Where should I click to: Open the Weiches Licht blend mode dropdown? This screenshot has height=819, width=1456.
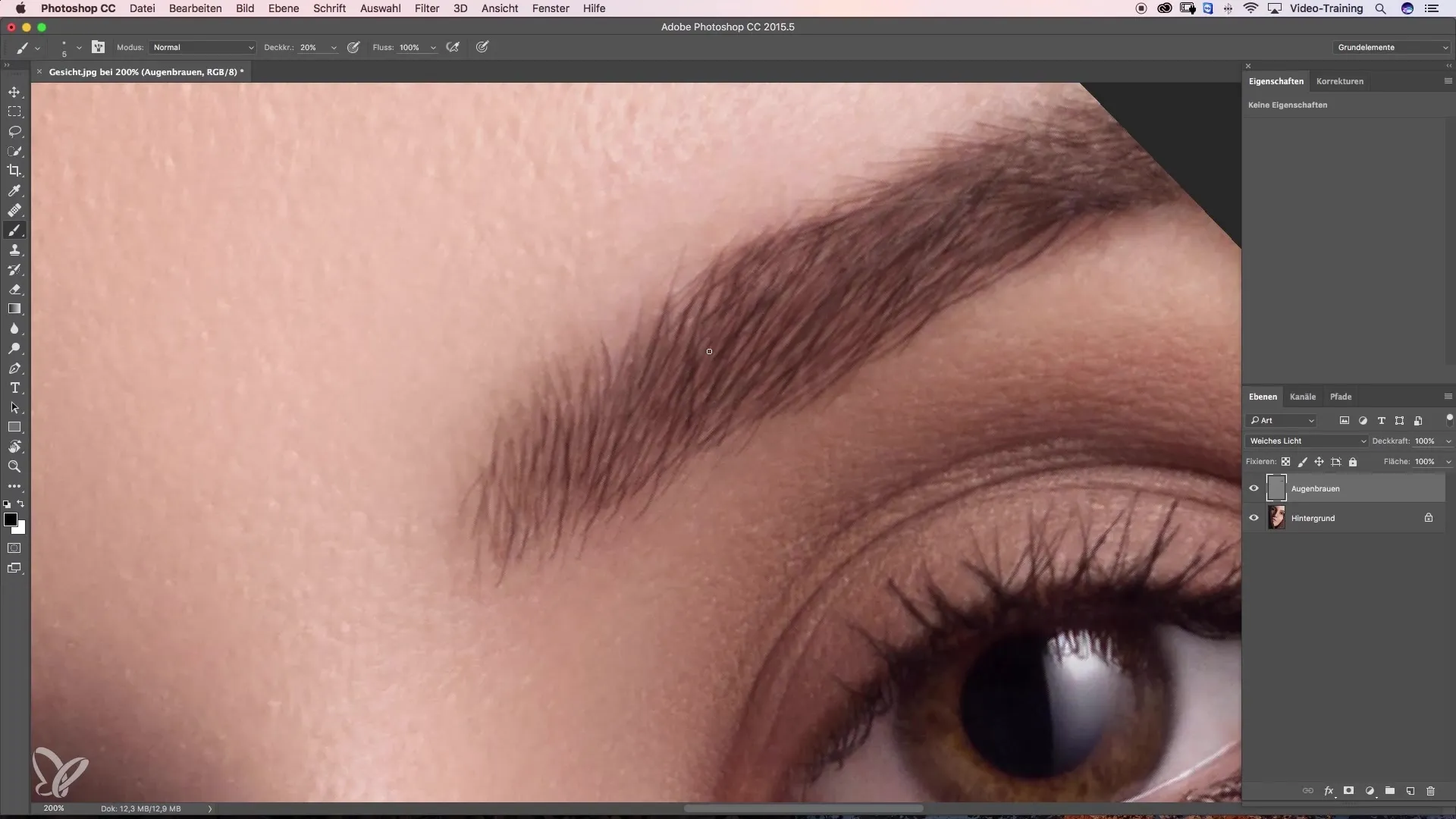click(1307, 441)
